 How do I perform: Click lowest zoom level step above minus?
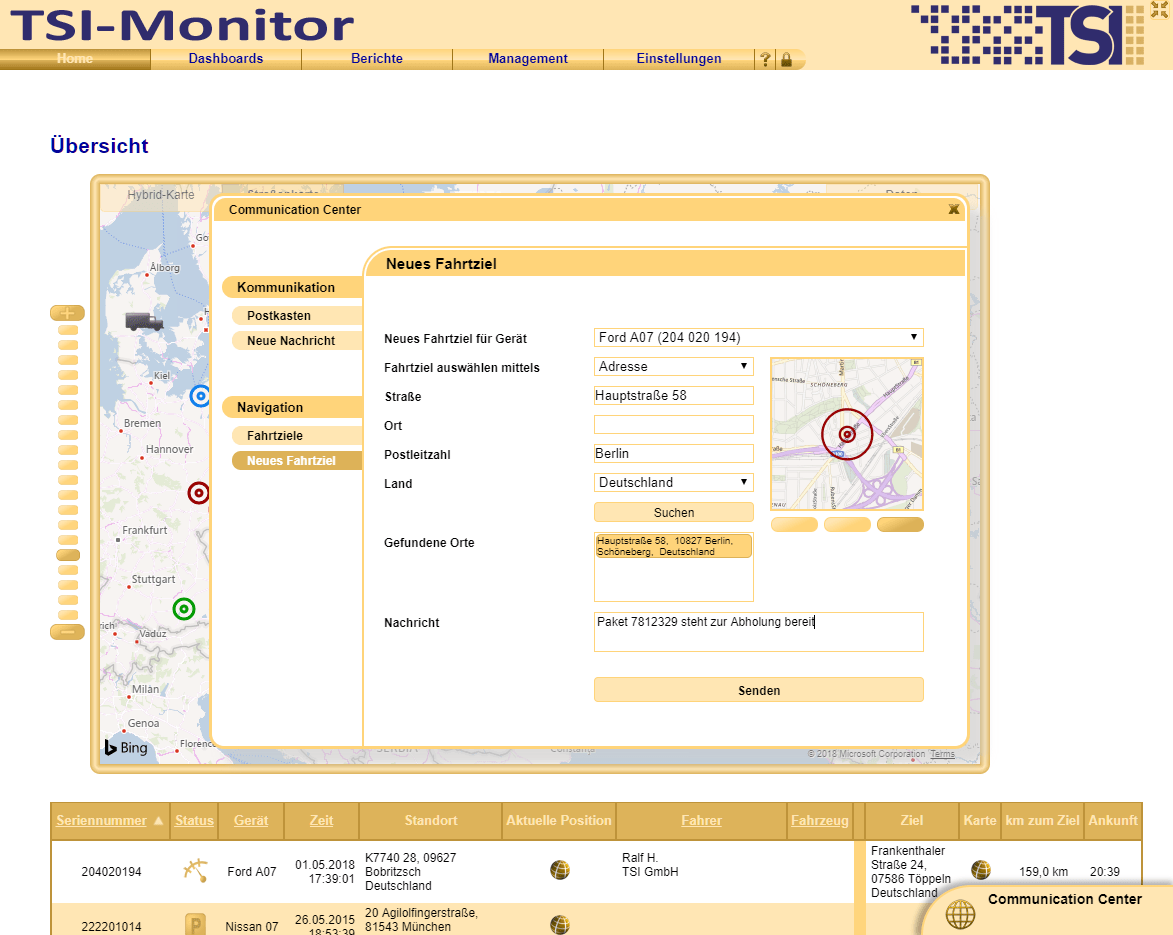[67, 615]
